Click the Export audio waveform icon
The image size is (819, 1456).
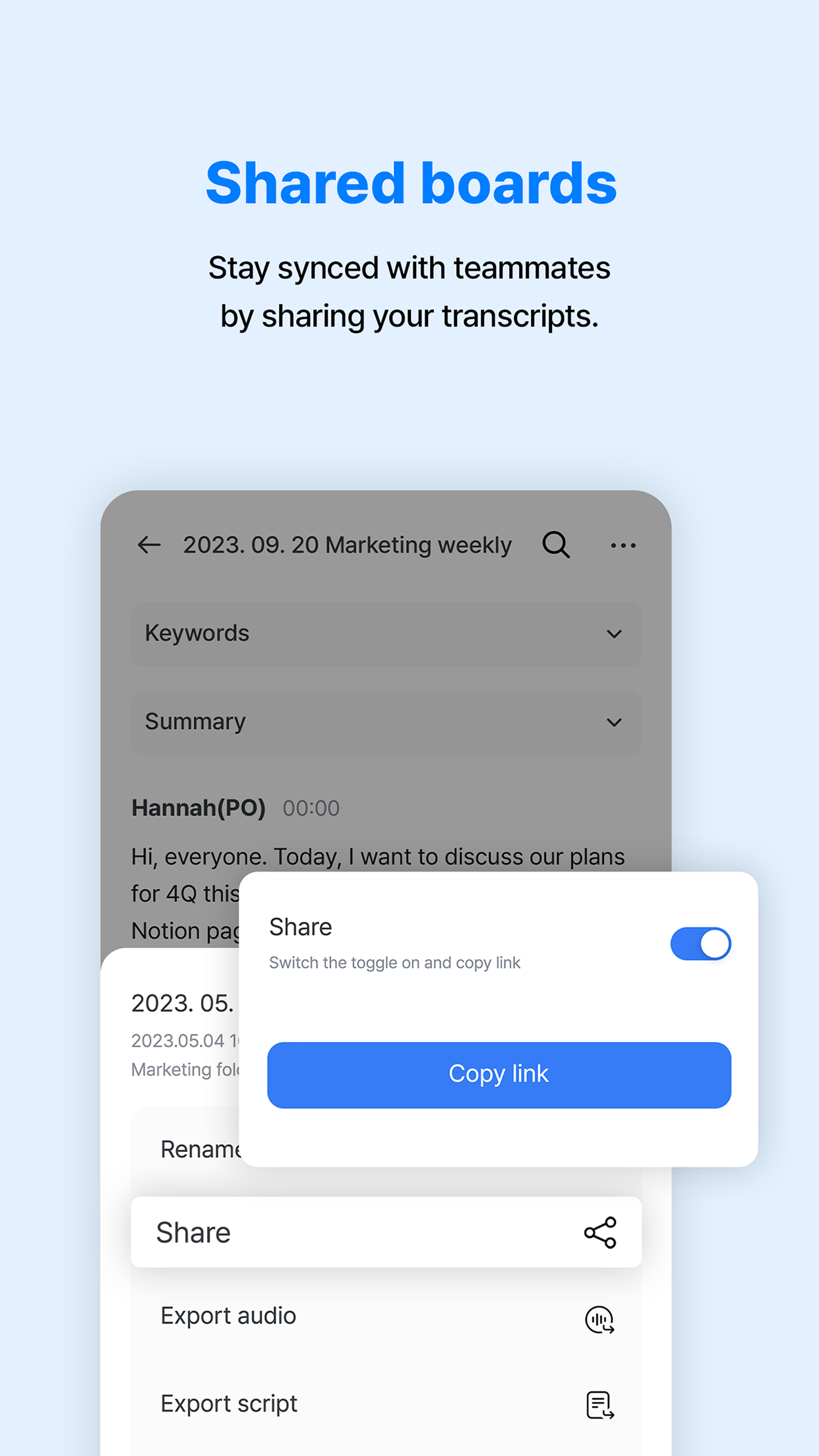click(x=600, y=1319)
